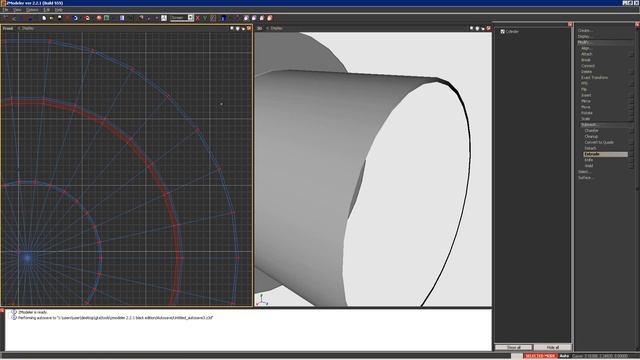The image size is (640, 360).
Task: Click the open file folder toolbar icon
Action: [x=51, y=18]
